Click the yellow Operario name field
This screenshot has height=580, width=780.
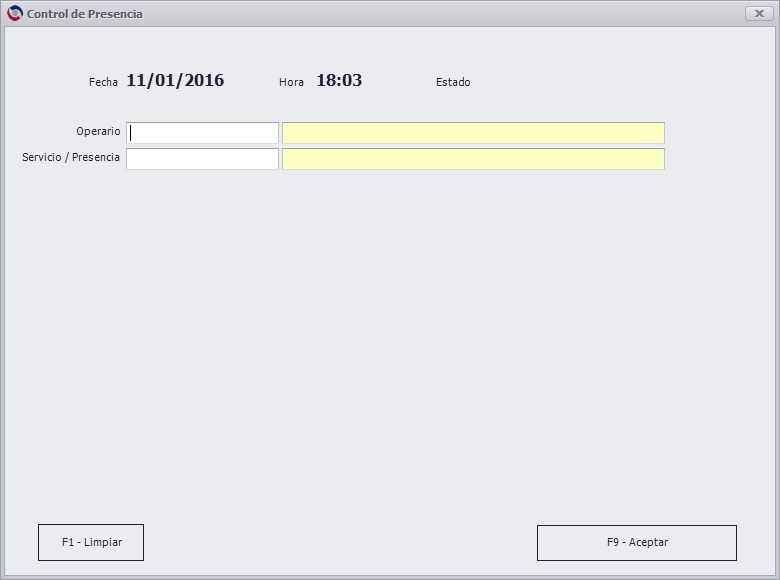click(473, 133)
